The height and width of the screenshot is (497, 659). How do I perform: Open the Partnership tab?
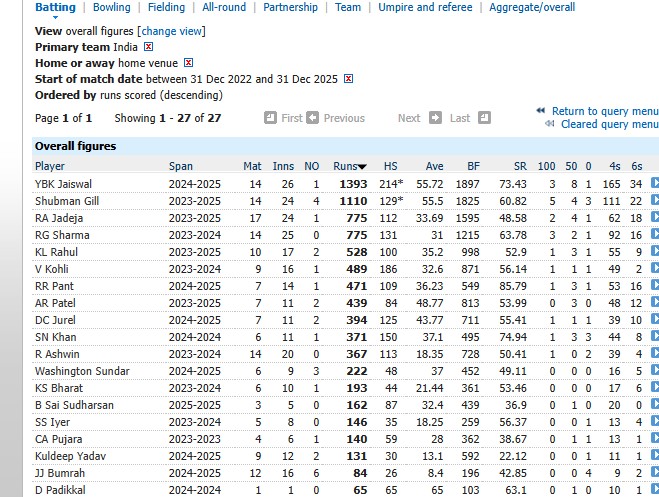coord(290,7)
